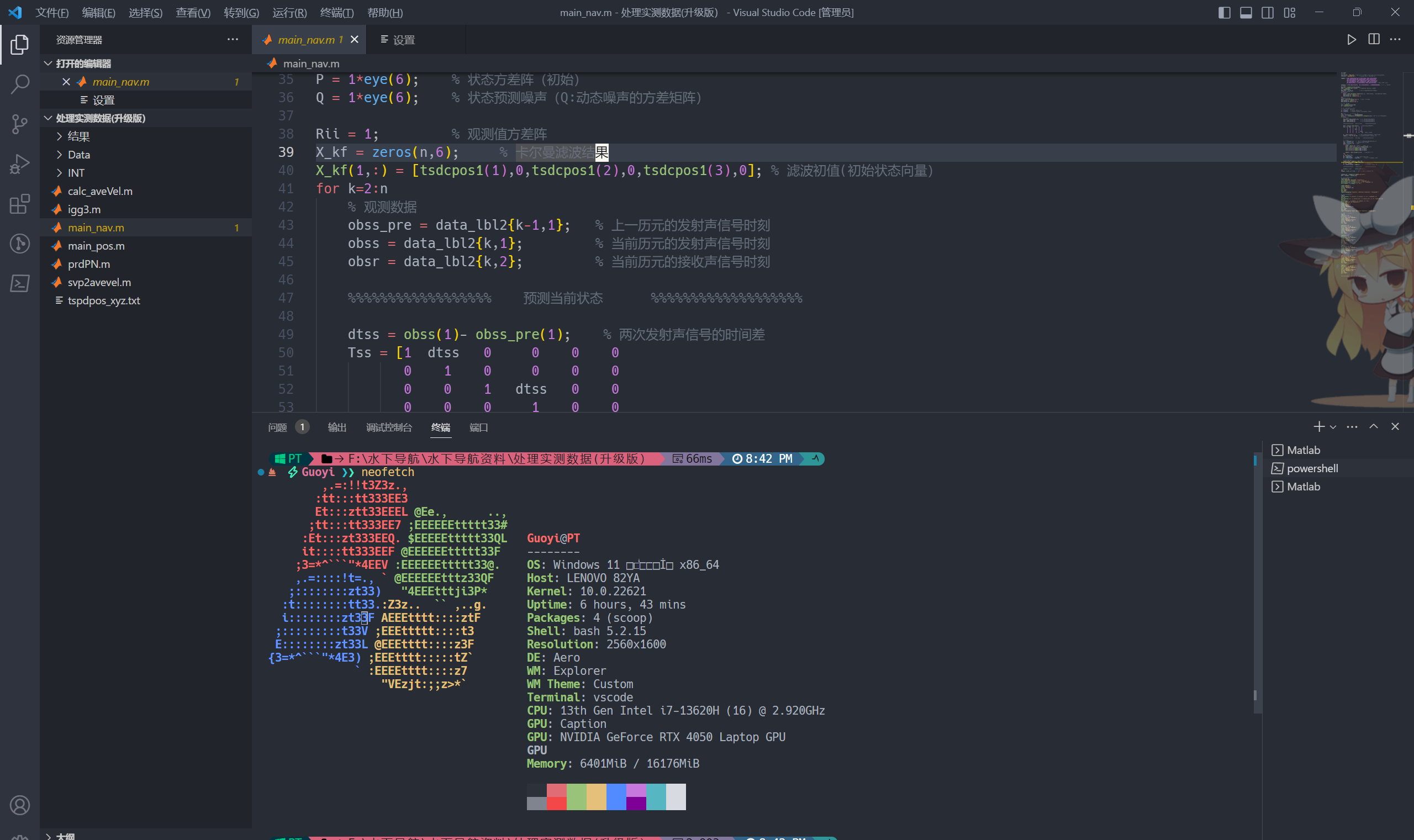Open the 查看(V) menu
The width and height of the screenshot is (1414, 840).
193,13
